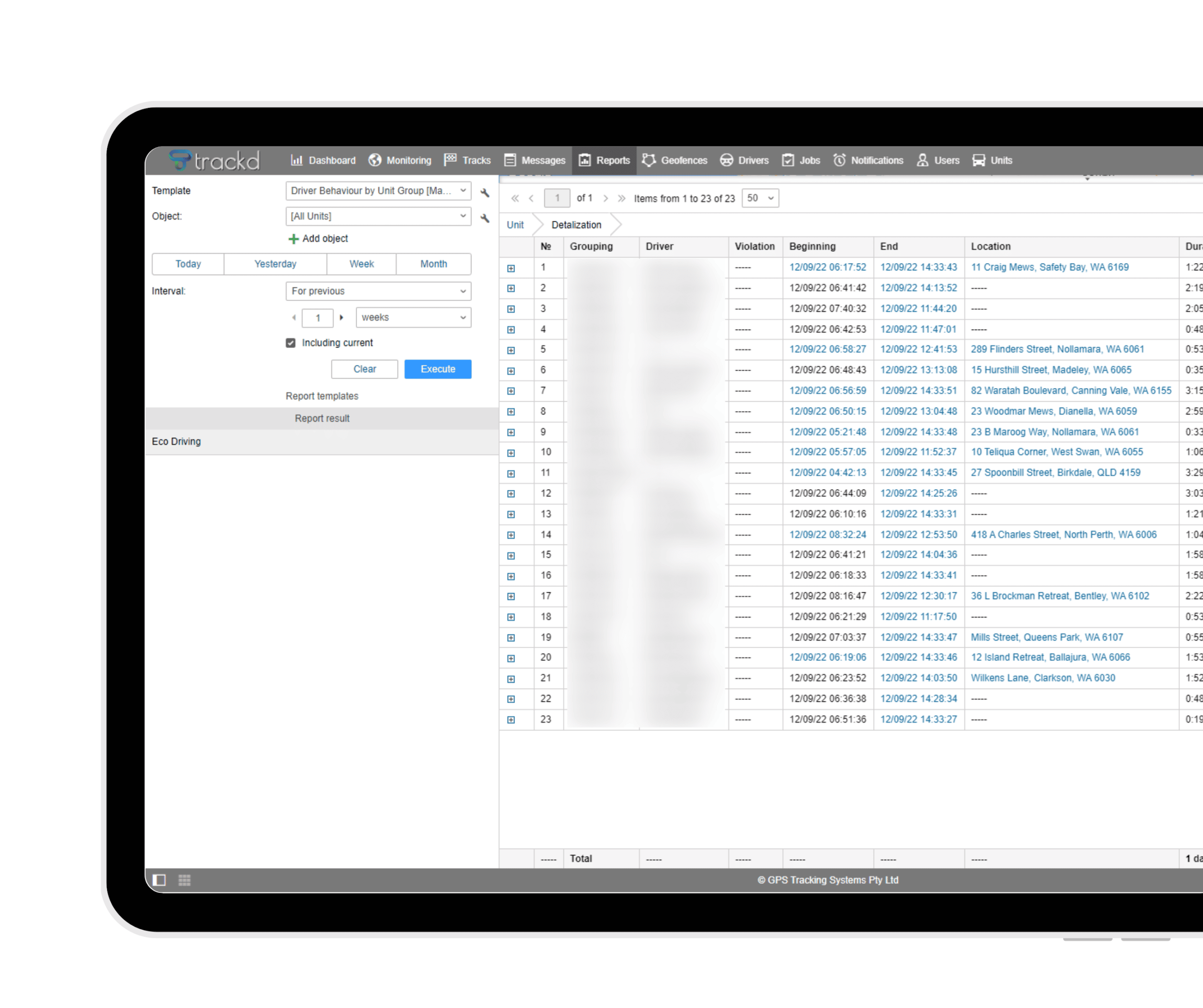Image resolution: width=1203 pixels, height=1008 pixels.
Task: Select the Month interval tab
Action: (x=434, y=264)
